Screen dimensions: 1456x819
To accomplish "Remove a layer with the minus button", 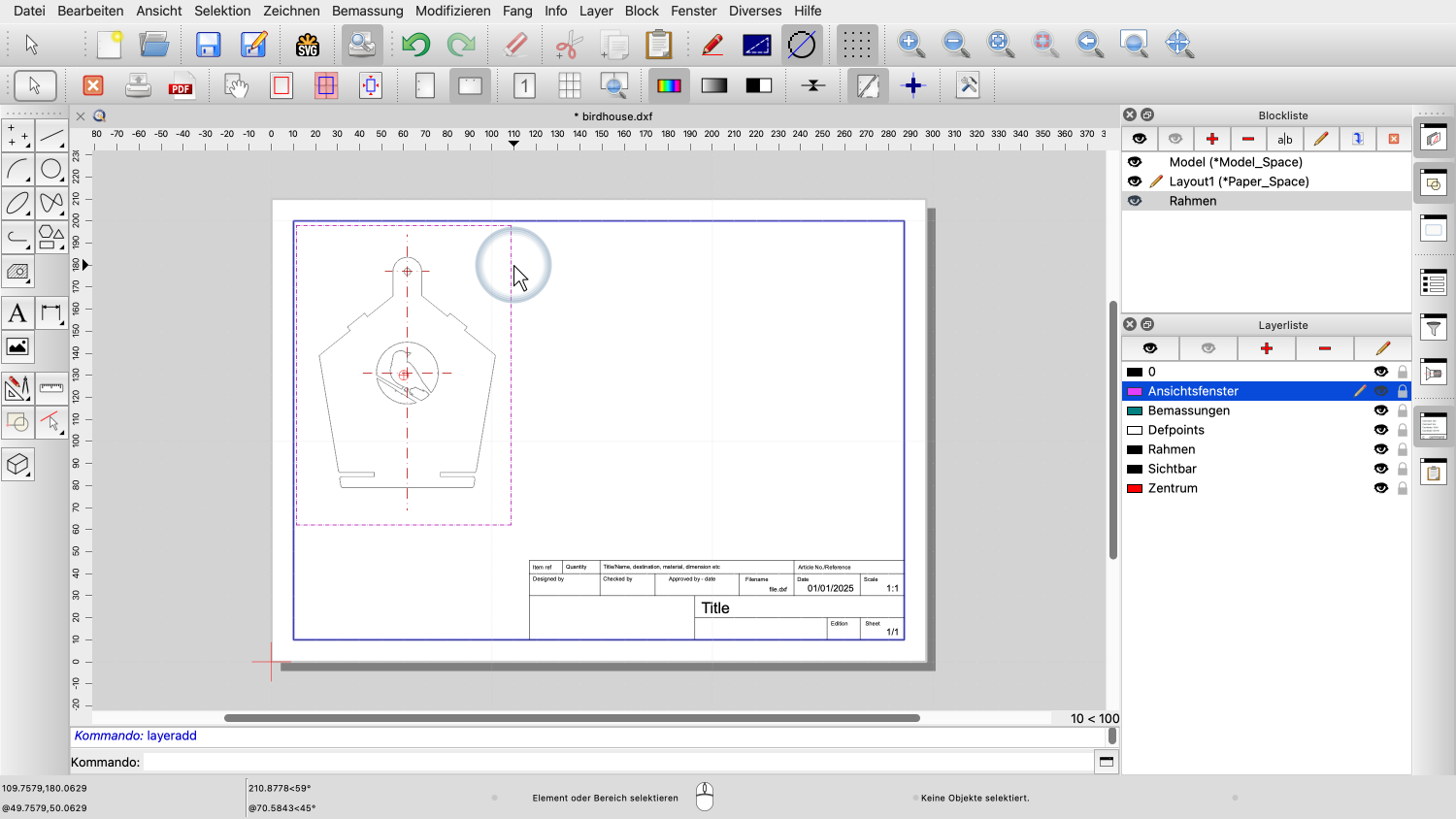I will click(x=1324, y=348).
